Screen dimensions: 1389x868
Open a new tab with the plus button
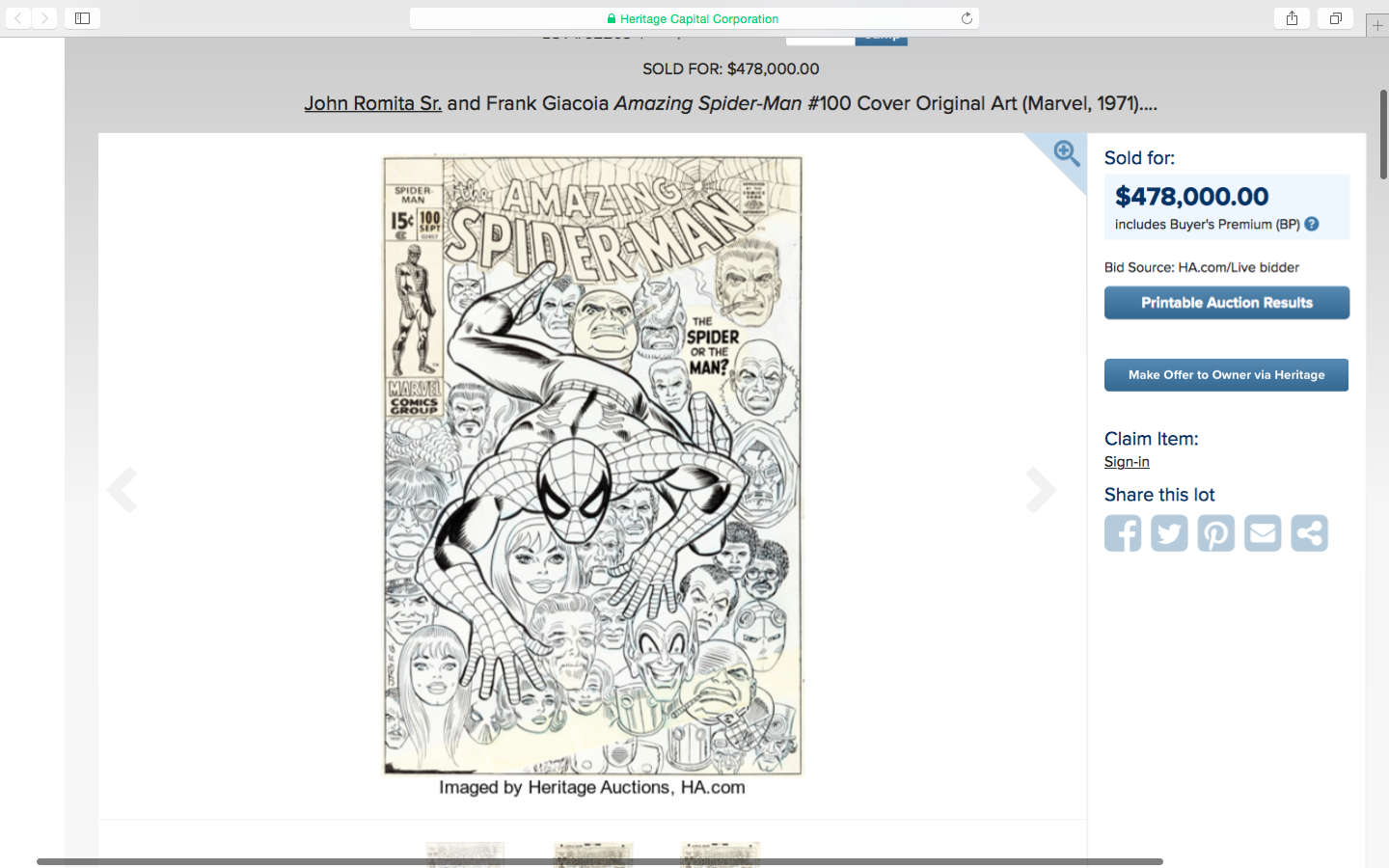[x=1377, y=25]
